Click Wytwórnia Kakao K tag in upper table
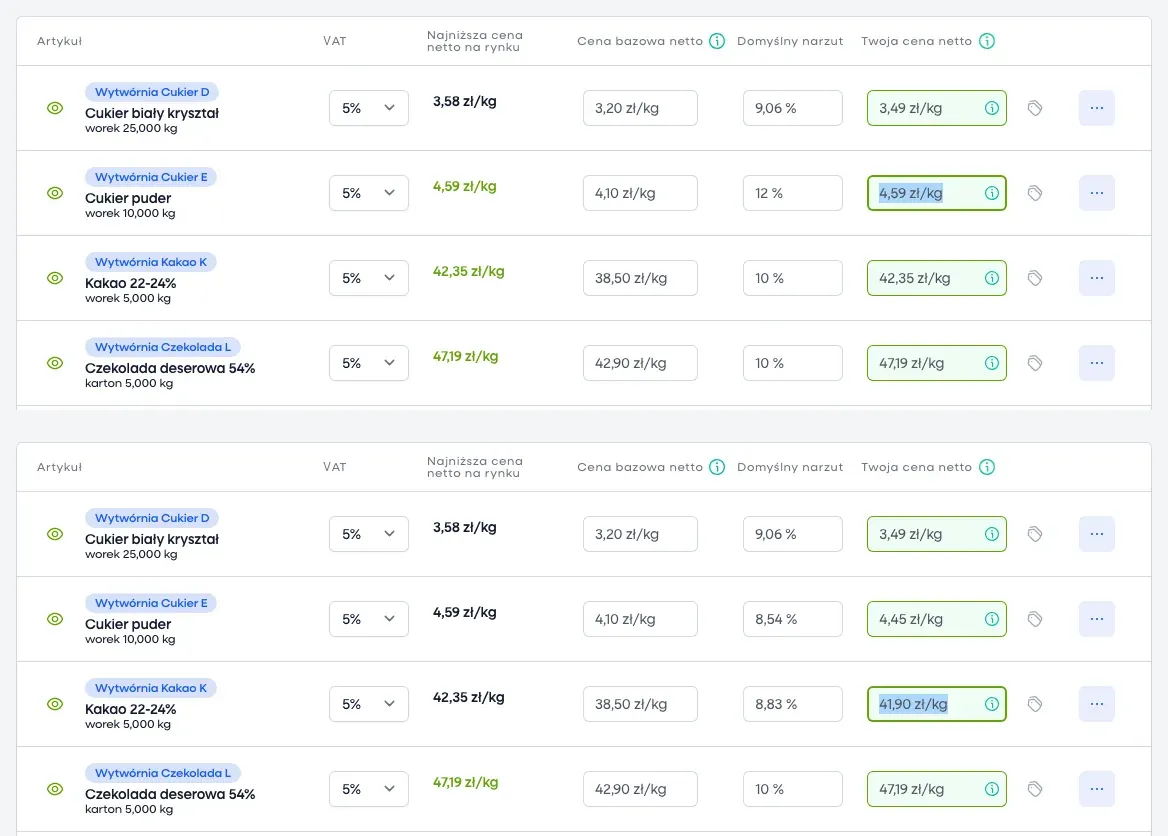This screenshot has width=1168, height=836. (150, 262)
